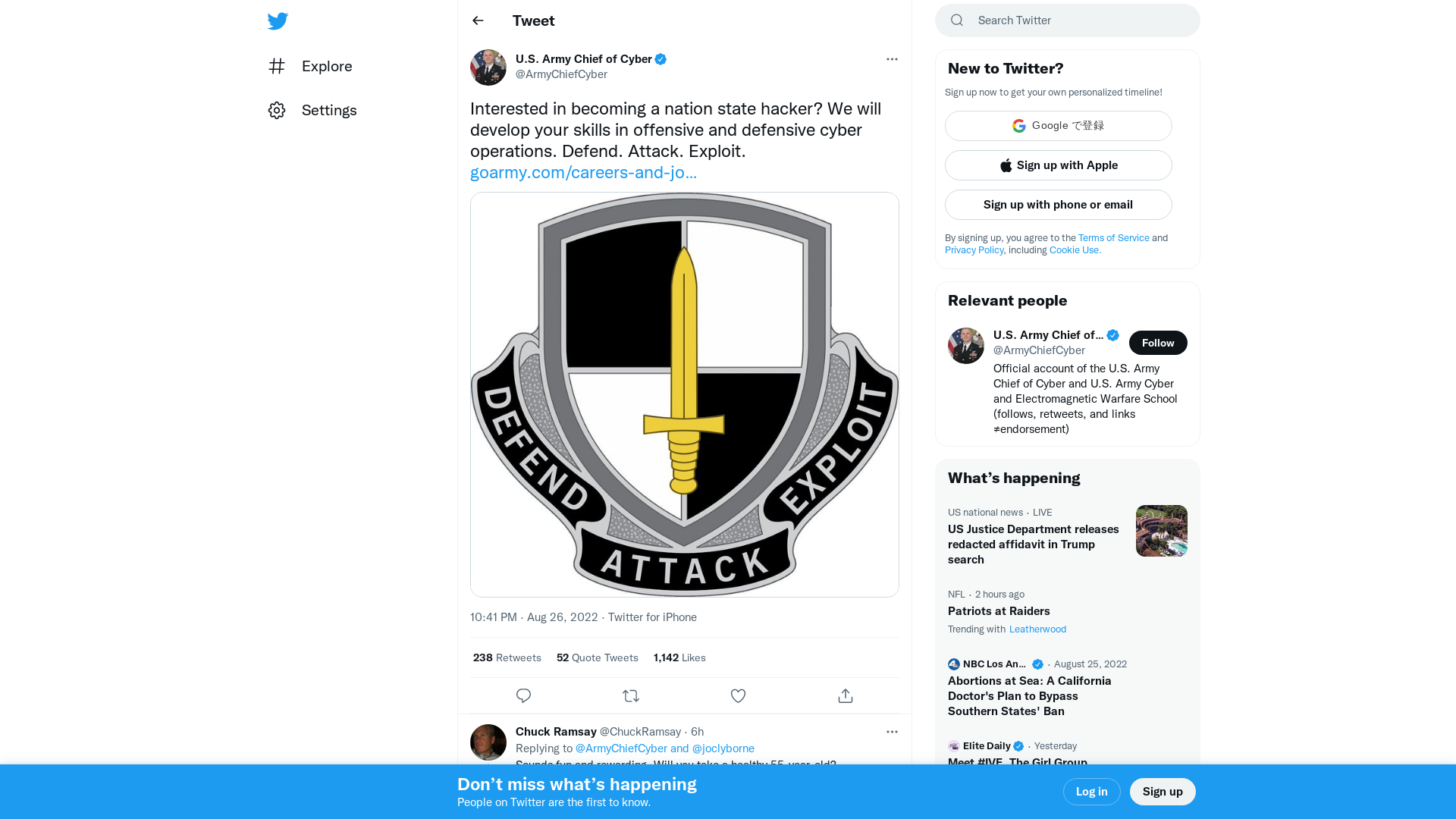This screenshot has height=819, width=1456.
Task: Click the verified badge next to U.S. Army Chief of Cyber
Action: tap(661, 59)
